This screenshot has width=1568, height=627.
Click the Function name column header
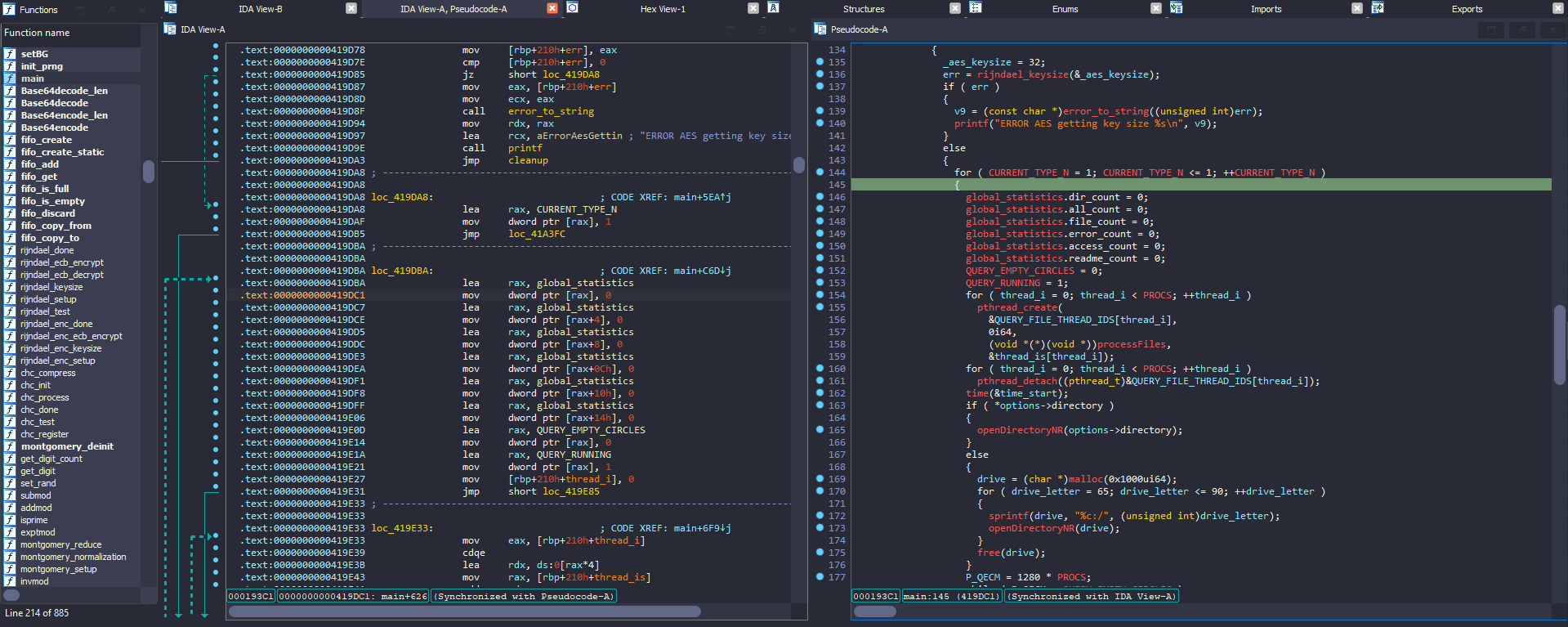tap(71, 33)
